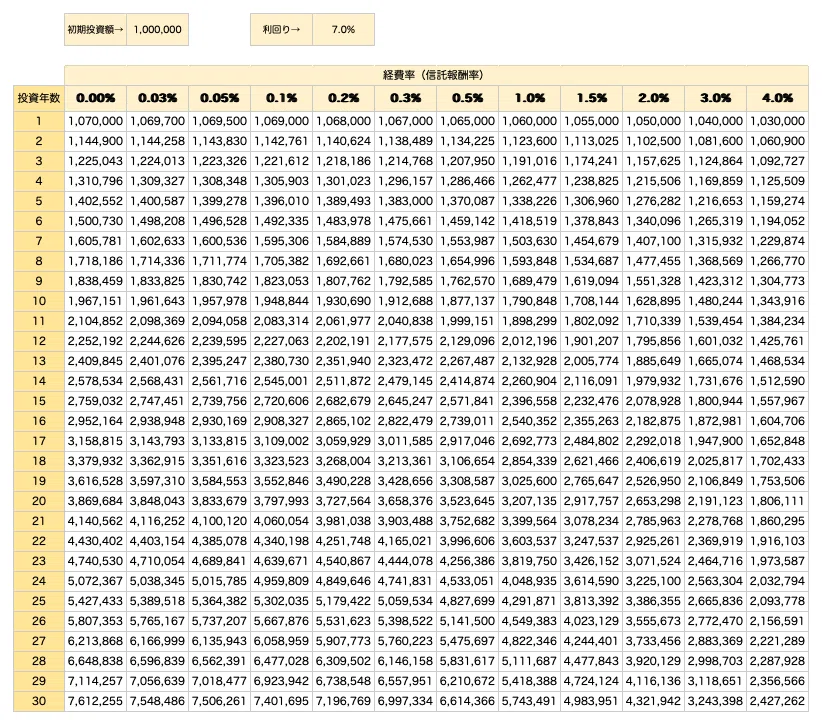Select the initial investment value 1,000,000
The height and width of the screenshot is (720, 824).
(157, 29)
